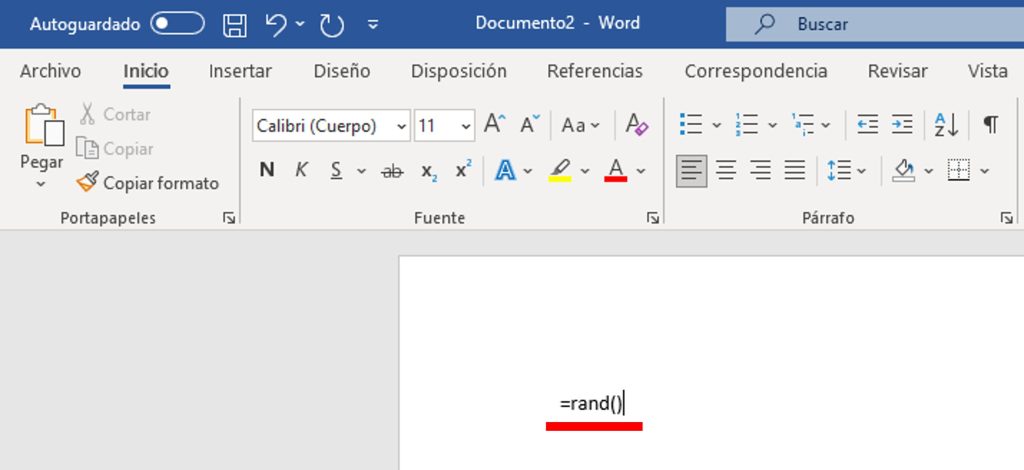Expand the Fuente dialog launcher
This screenshot has width=1024, height=470.
[x=653, y=218]
